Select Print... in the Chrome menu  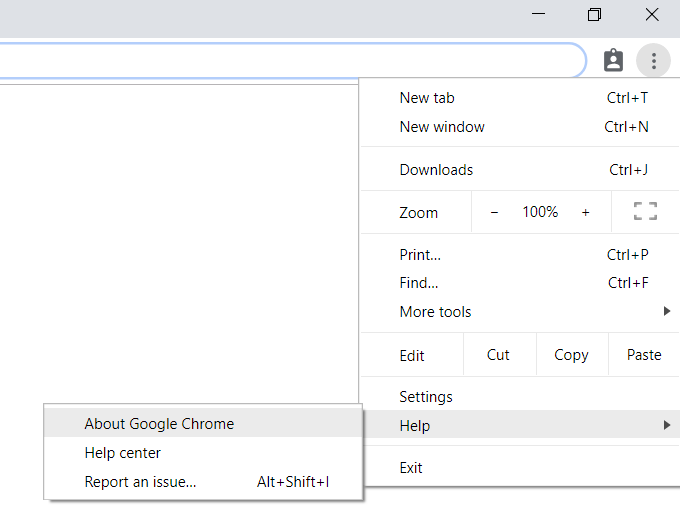click(x=520, y=255)
